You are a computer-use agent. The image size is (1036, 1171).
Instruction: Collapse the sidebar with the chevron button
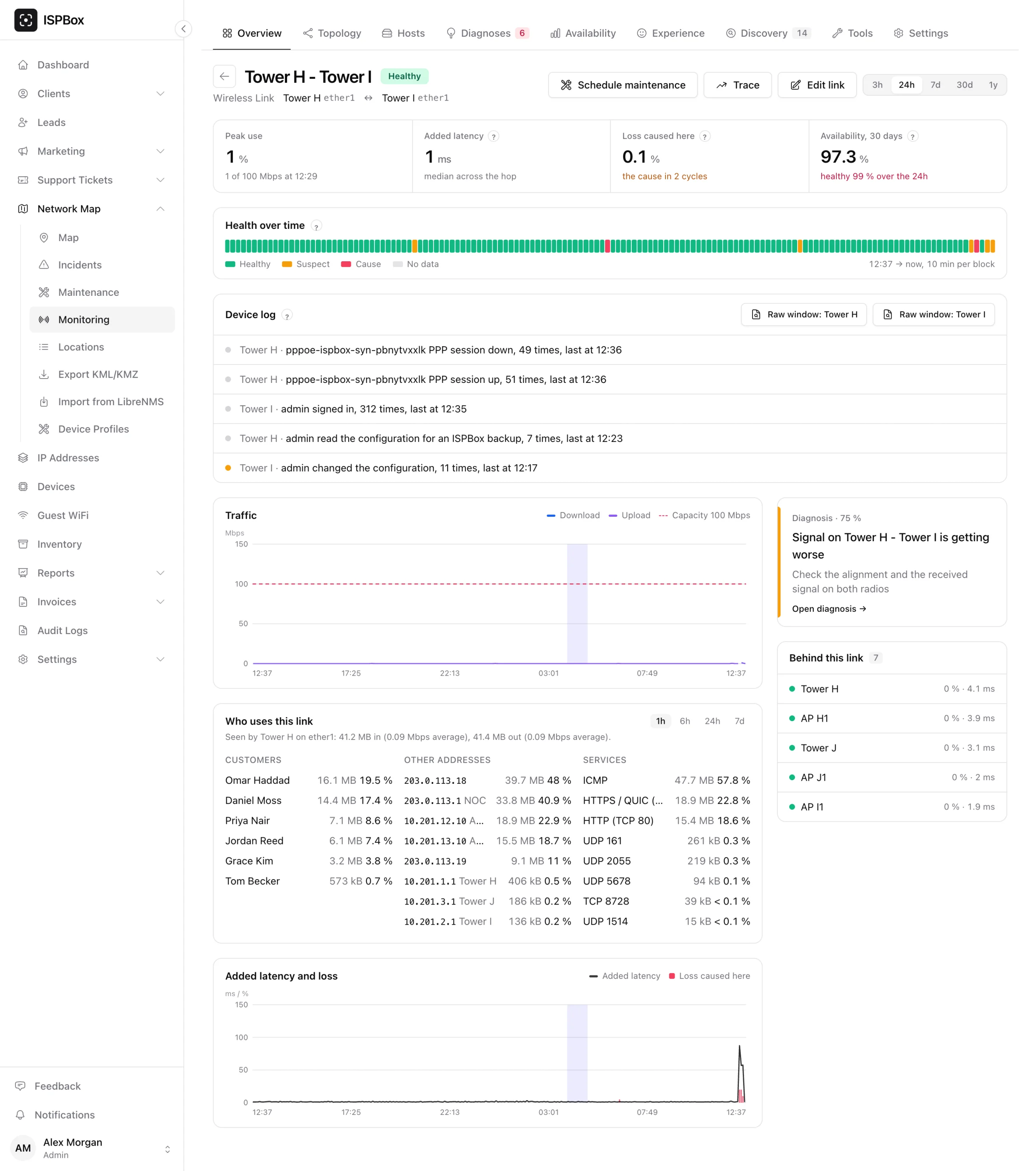click(x=183, y=28)
